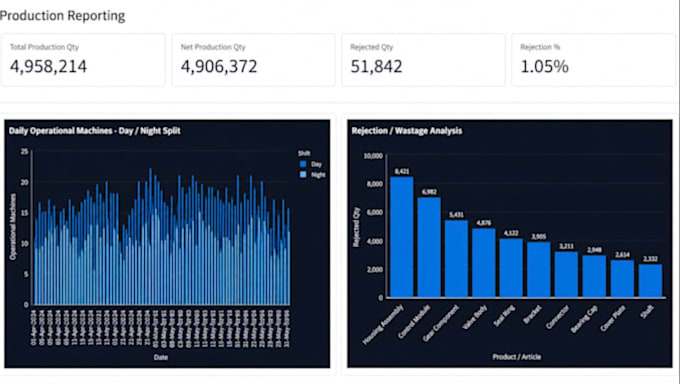Click the 'Connector' axis label
The height and width of the screenshot is (384, 680).
pos(558,316)
